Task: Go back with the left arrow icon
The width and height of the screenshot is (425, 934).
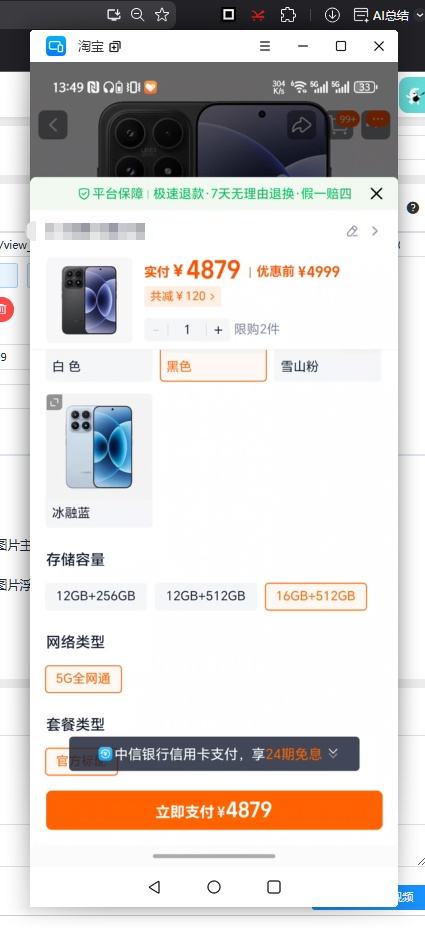Action: [53, 125]
